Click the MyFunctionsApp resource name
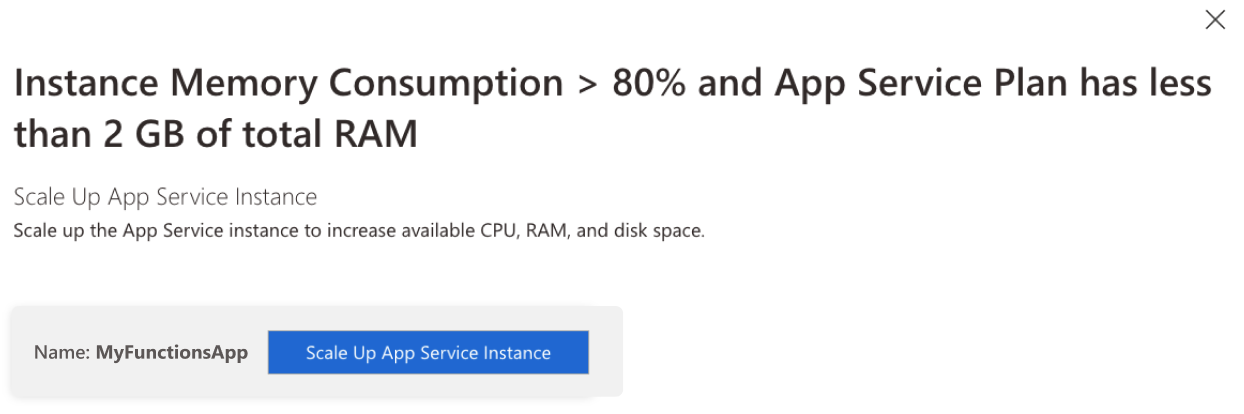Image resolution: width=1244 pixels, height=414 pixels. pos(171,353)
